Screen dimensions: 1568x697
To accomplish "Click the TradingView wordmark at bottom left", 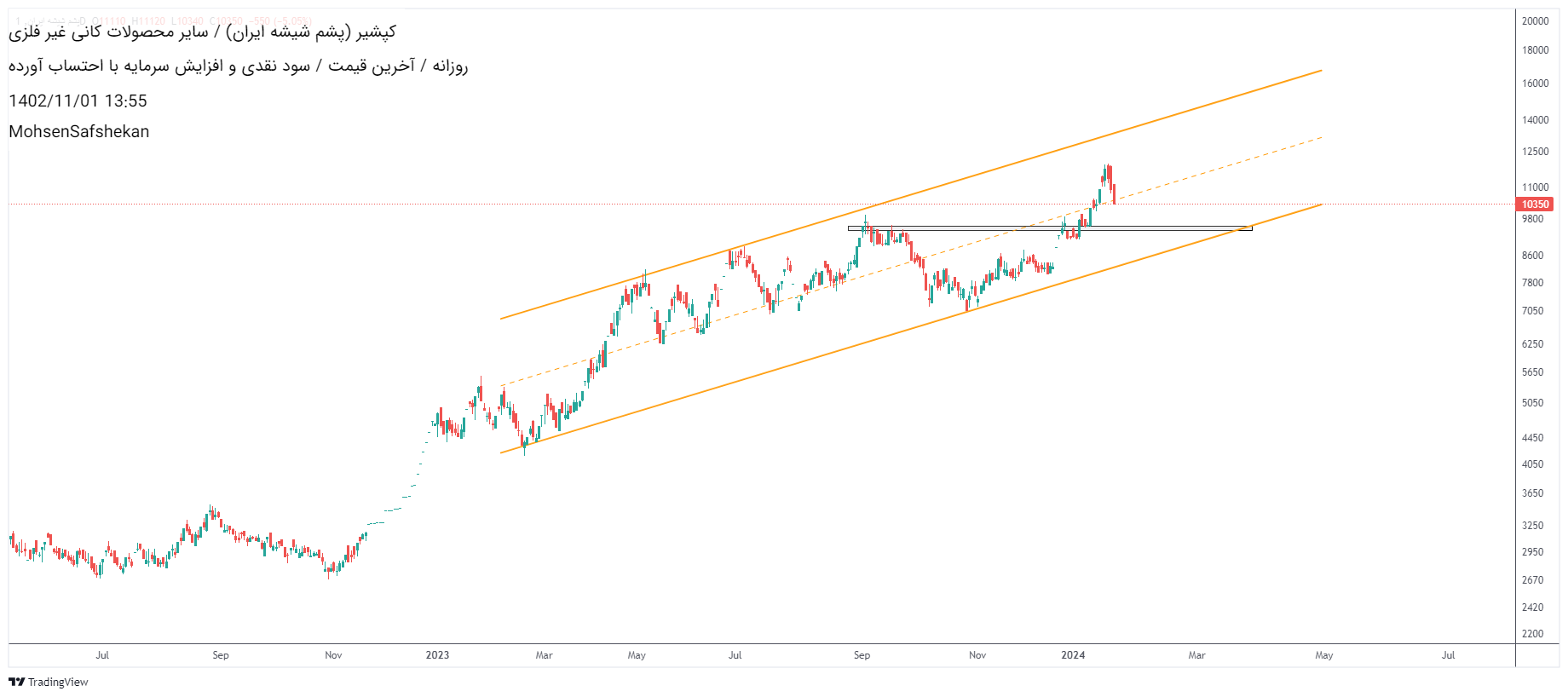I will [58, 682].
